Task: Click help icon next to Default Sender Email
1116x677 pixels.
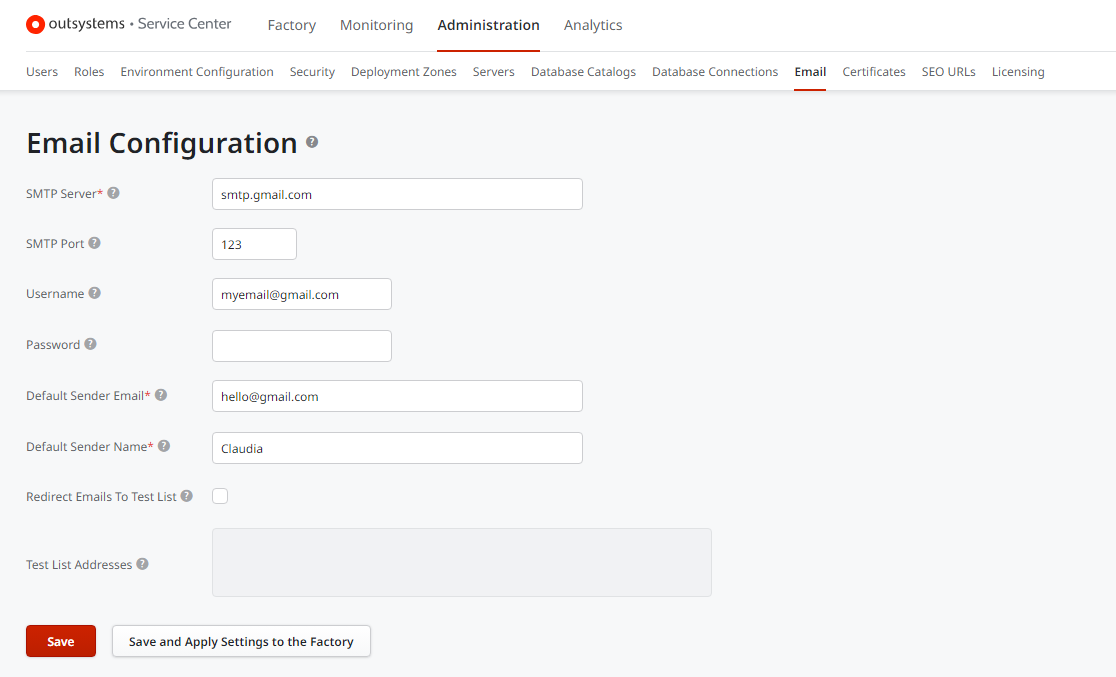Action: tap(161, 395)
